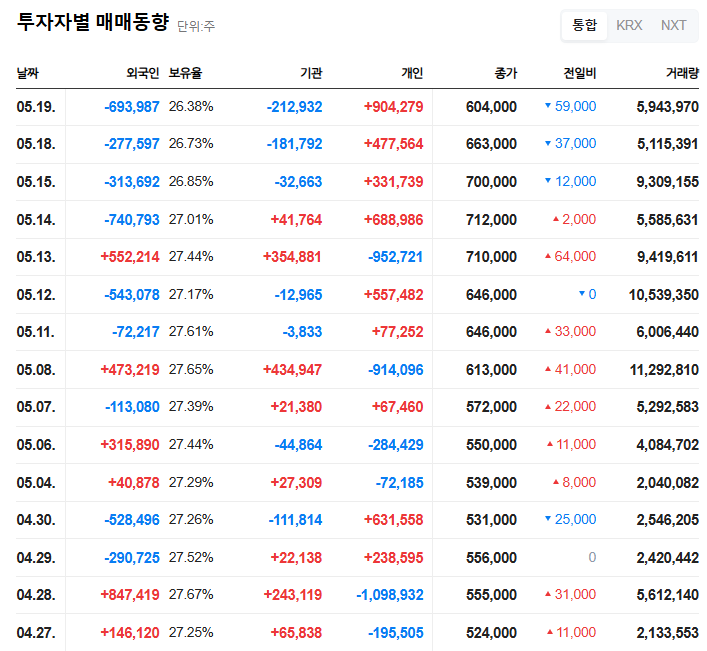Click foreign net value -693,987
Image resolution: width=707 pixels, height=651 pixels.
pos(132,107)
